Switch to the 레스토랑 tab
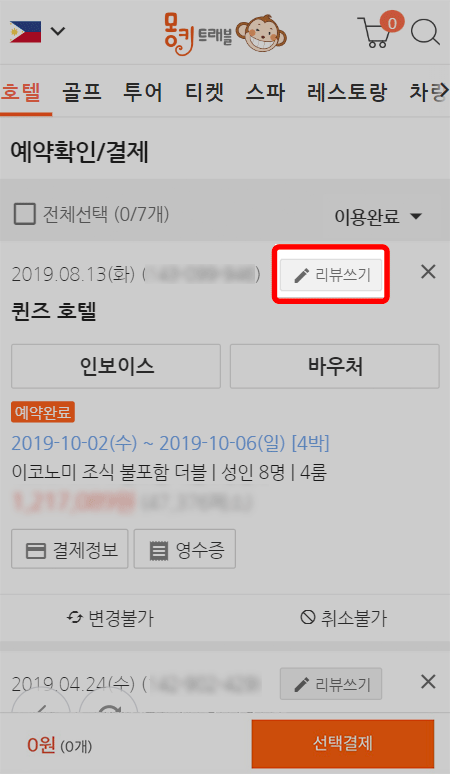 click(346, 92)
